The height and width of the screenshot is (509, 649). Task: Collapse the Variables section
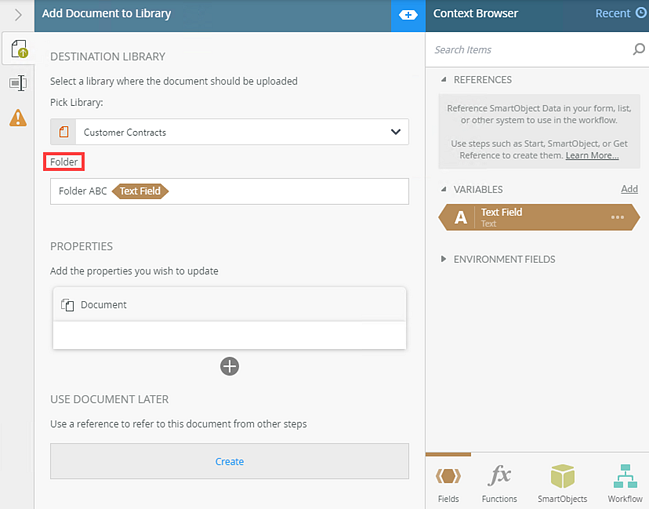pyautogui.click(x=445, y=189)
